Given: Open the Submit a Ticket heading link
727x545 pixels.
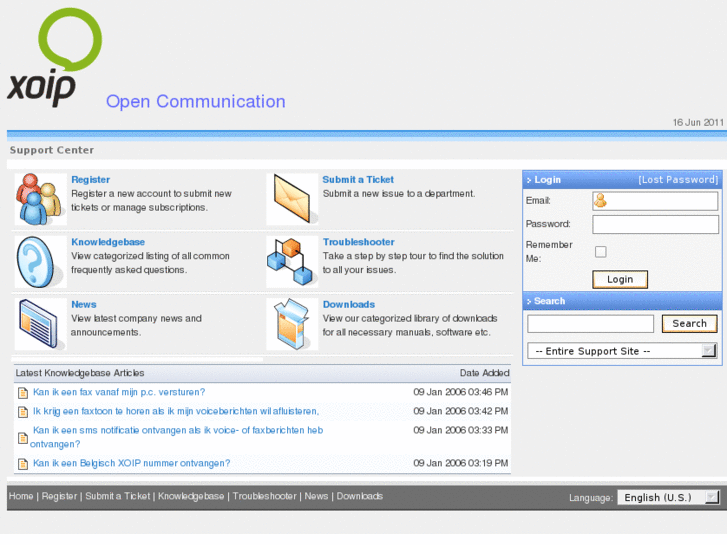Looking at the screenshot, I should (x=358, y=180).
